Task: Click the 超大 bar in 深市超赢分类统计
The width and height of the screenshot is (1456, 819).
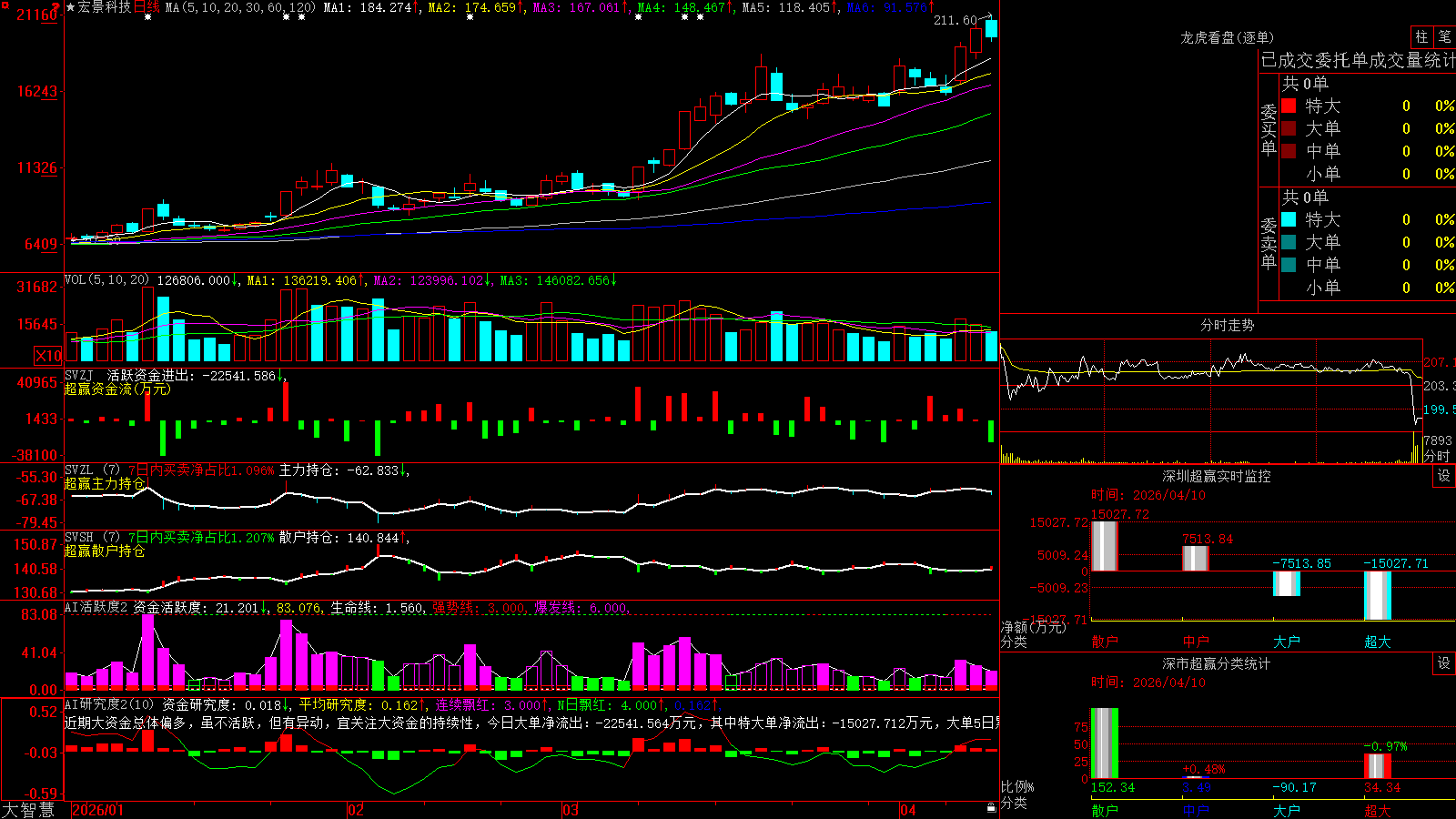Action: 1378,766
